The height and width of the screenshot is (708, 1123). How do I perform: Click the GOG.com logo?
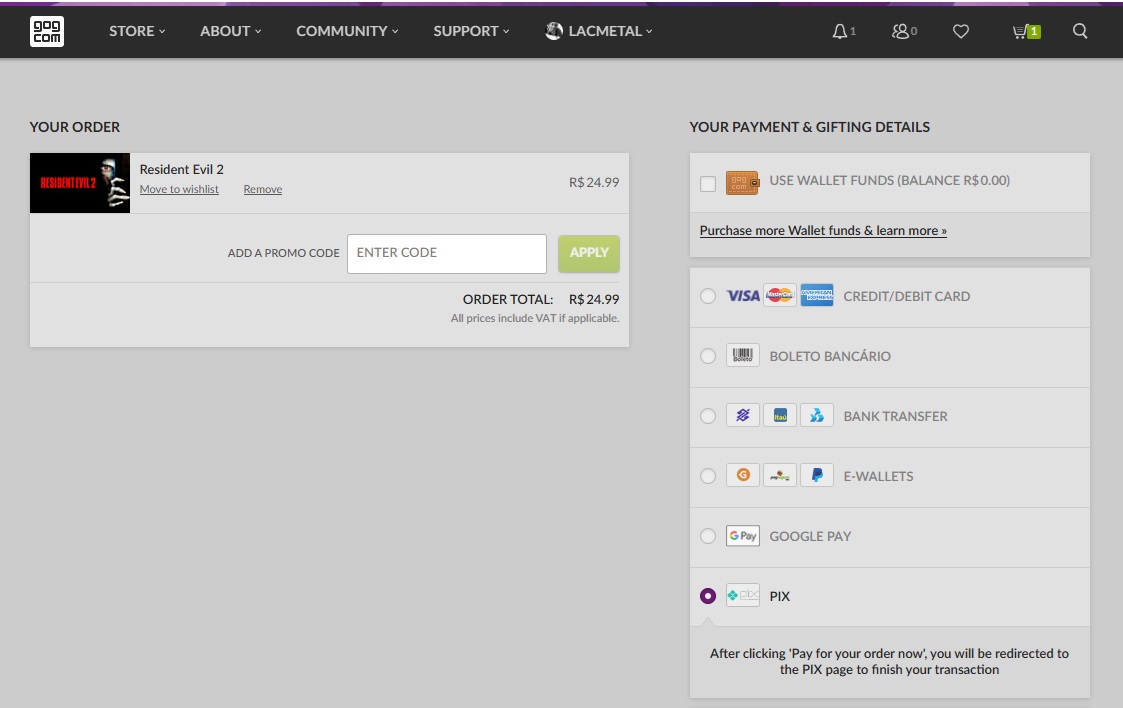47,31
